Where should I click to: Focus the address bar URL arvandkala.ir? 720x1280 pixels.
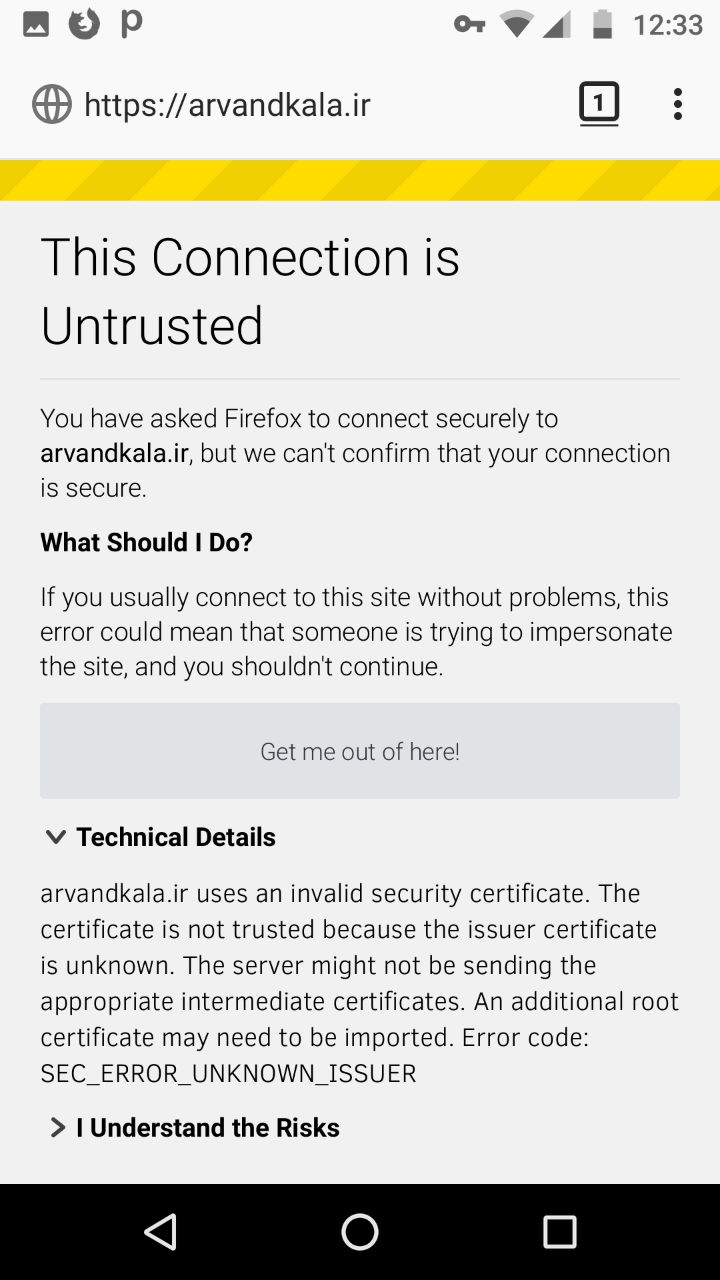227,105
